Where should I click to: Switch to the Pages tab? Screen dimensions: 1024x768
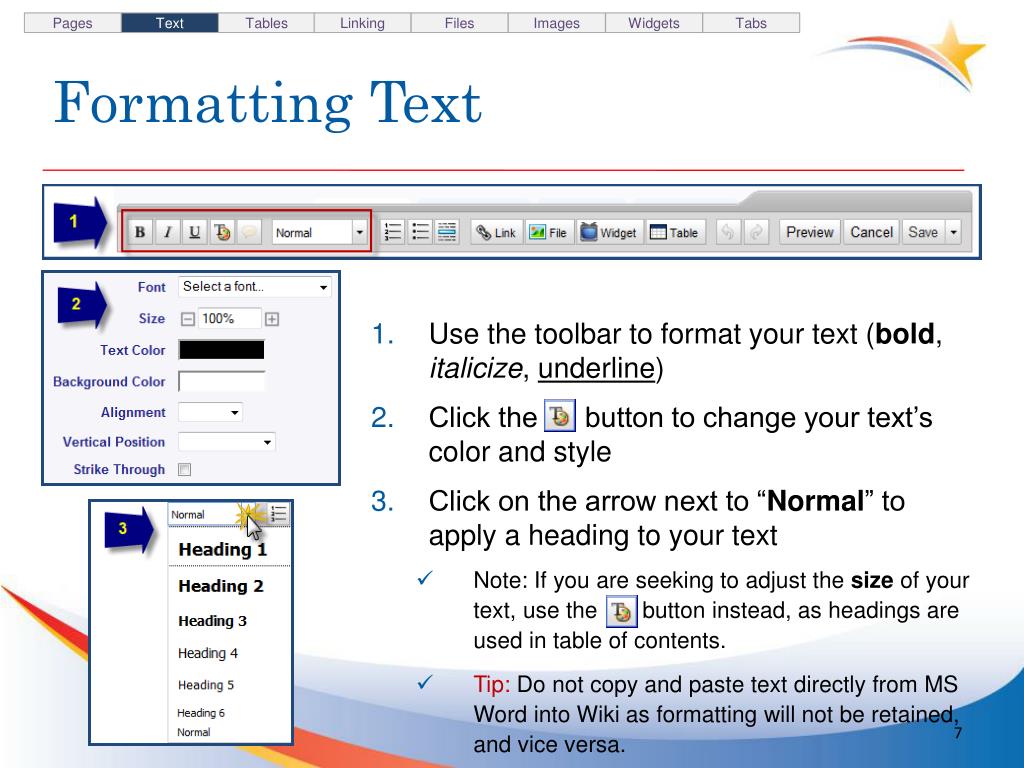tap(72, 23)
